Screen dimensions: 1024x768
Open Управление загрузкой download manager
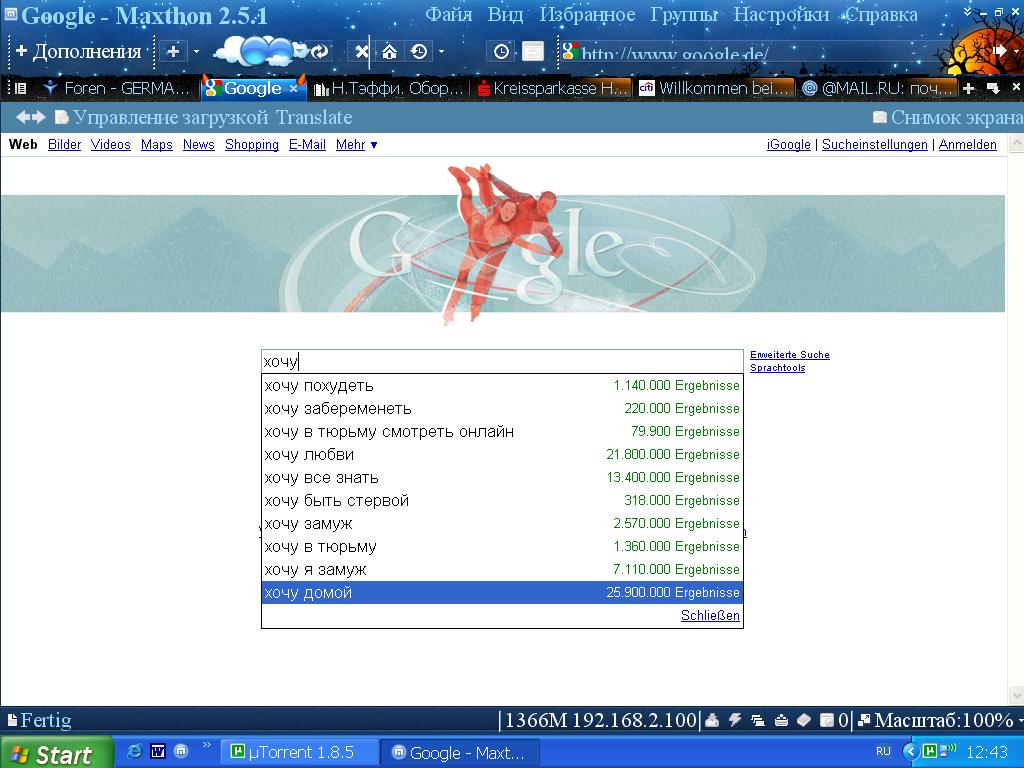click(162, 118)
